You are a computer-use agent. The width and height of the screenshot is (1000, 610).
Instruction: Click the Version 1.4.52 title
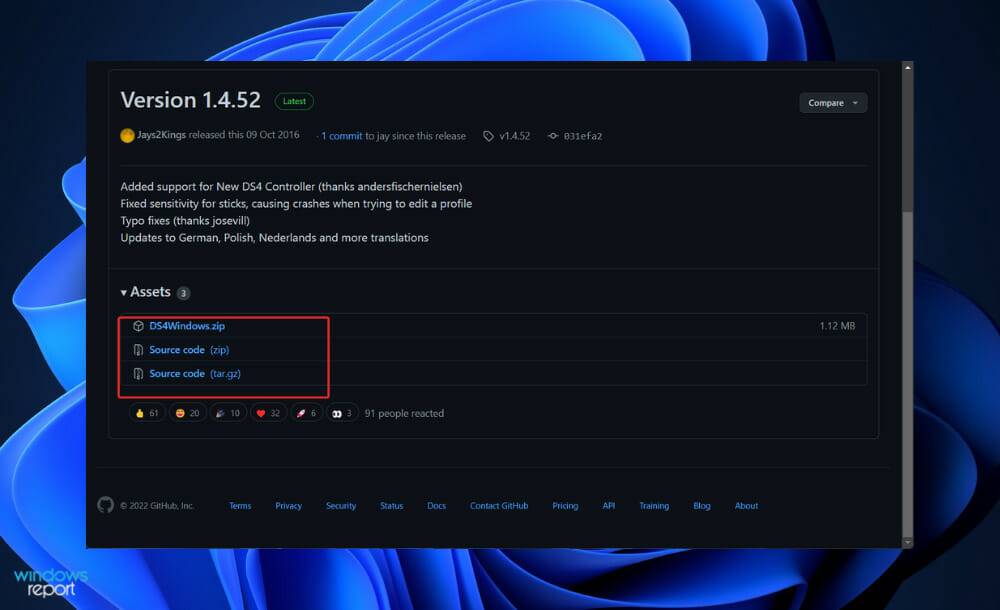pyautogui.click(x=191, y=100)
